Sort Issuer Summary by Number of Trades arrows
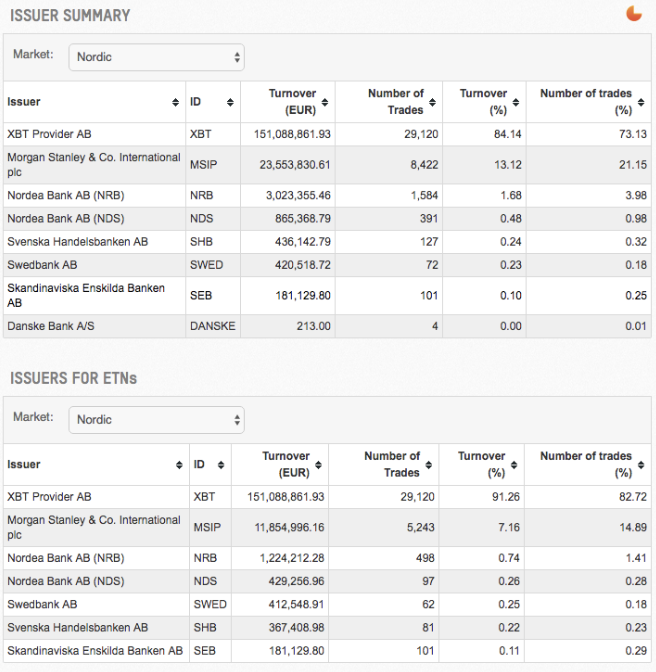This screenshot has width=656, height=672. 433,102
